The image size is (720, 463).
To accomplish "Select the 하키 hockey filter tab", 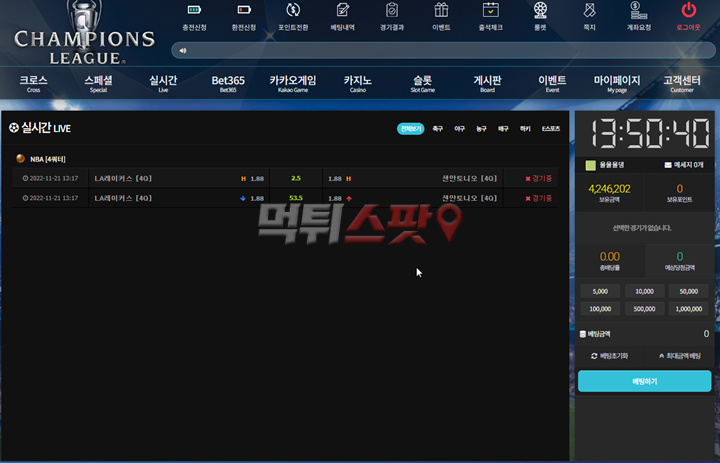I will (x=525, y=129).
